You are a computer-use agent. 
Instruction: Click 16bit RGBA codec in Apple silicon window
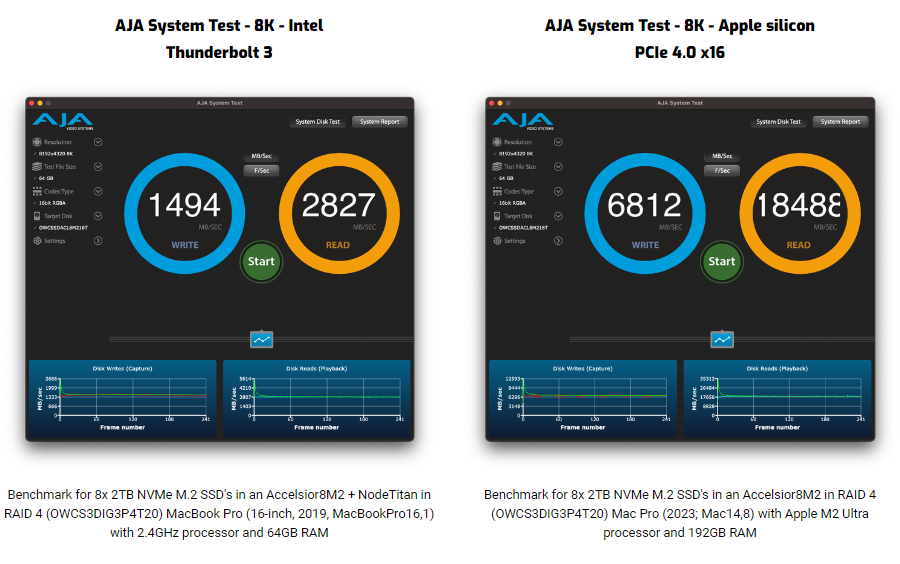point(513,203)
